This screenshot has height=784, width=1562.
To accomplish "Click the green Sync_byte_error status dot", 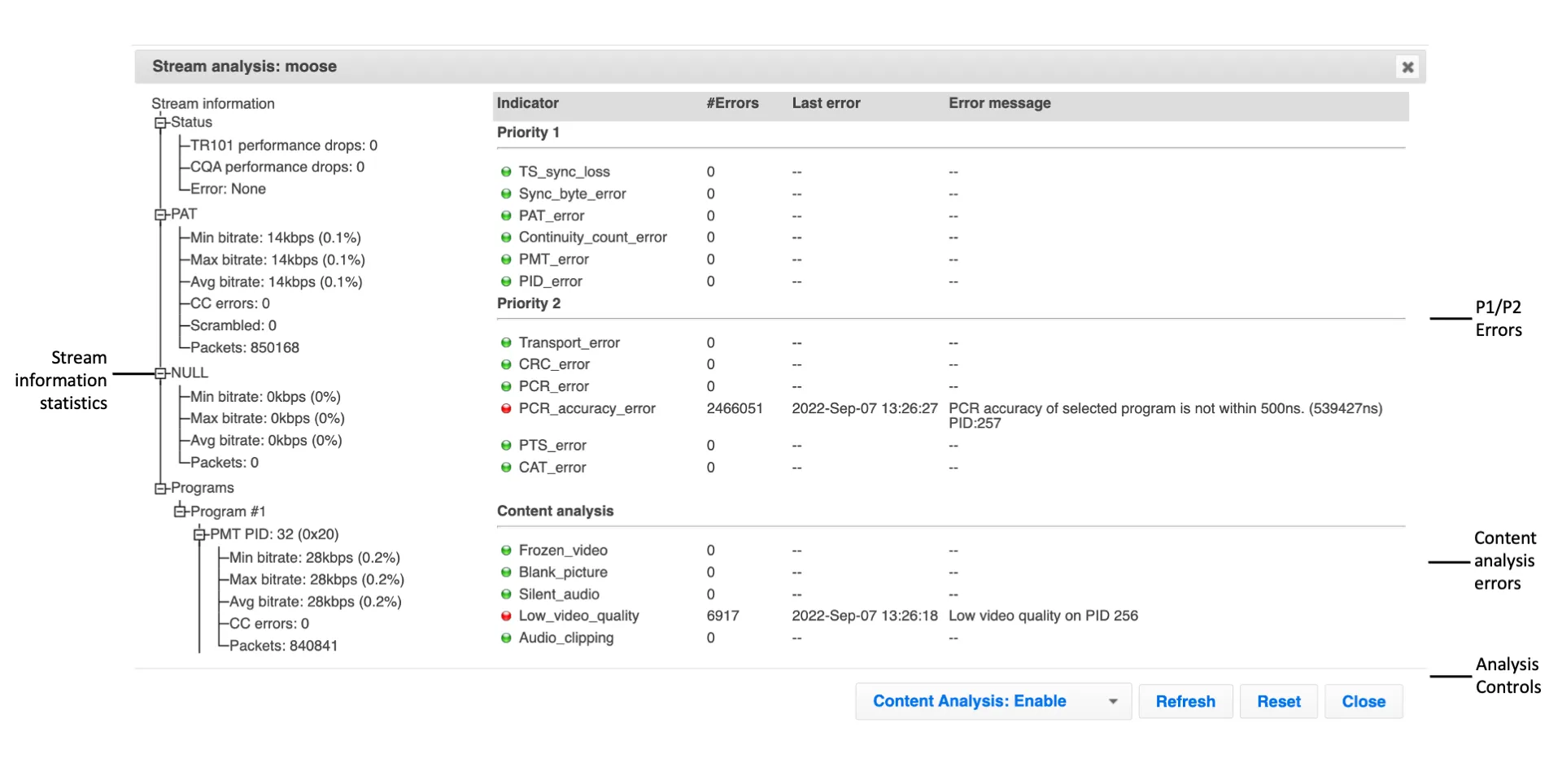I will pos(506,194).
